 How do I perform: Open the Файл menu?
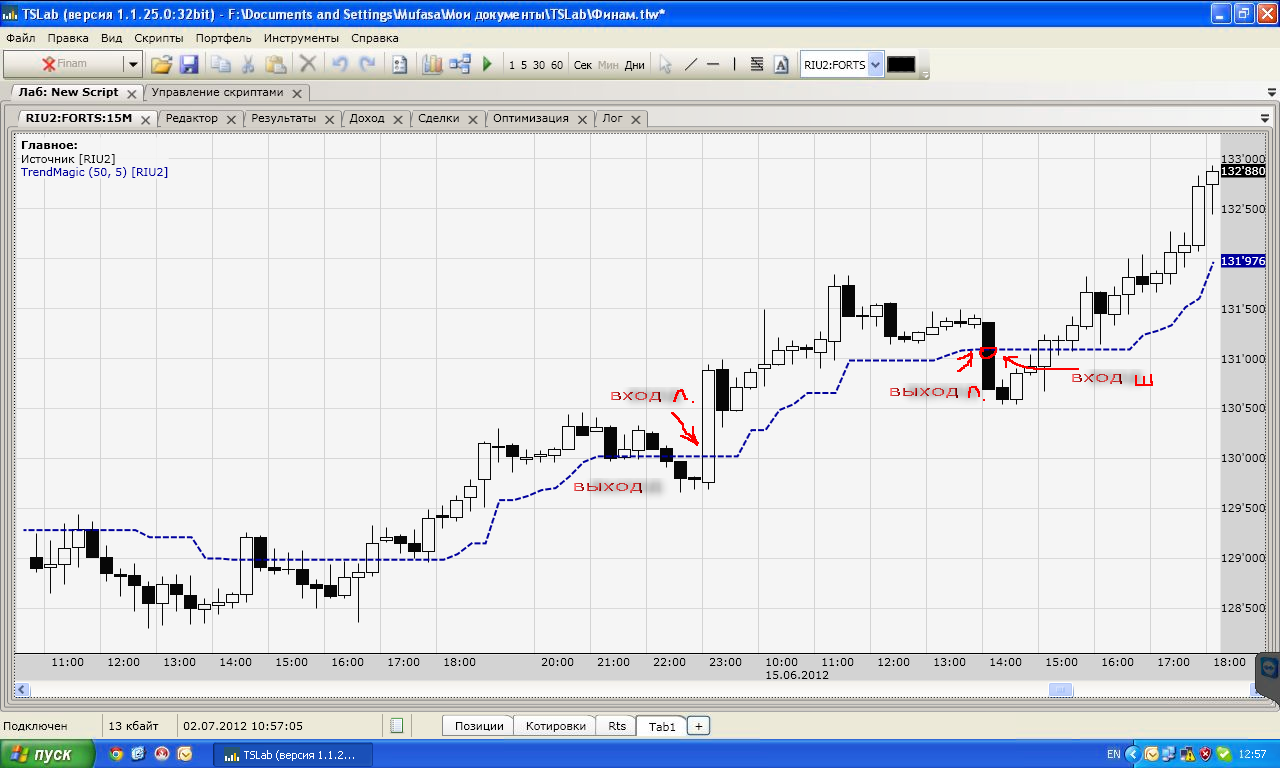pos(20,38)
